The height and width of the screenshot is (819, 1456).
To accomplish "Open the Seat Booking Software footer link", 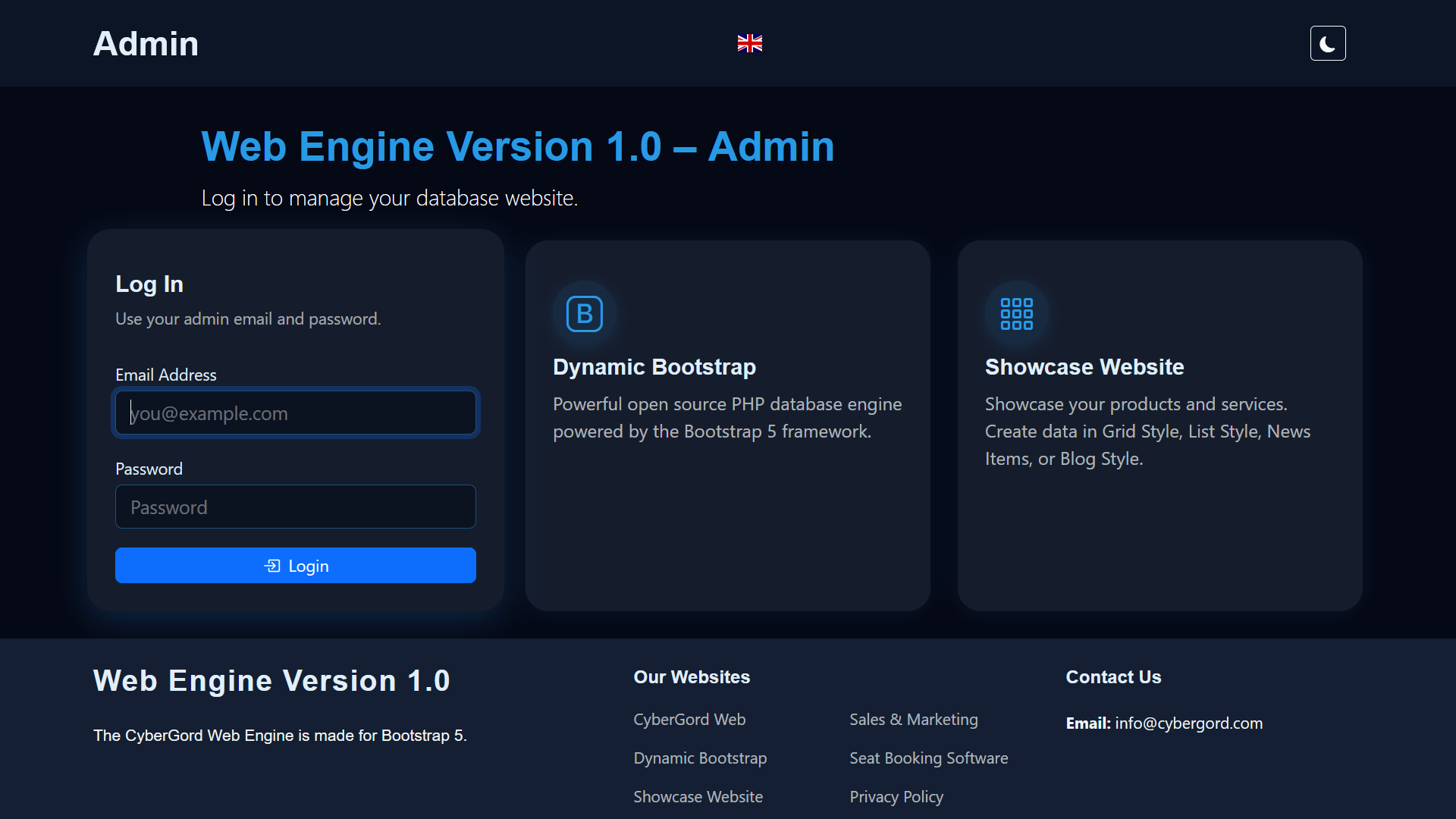I will tap(929, 758).
